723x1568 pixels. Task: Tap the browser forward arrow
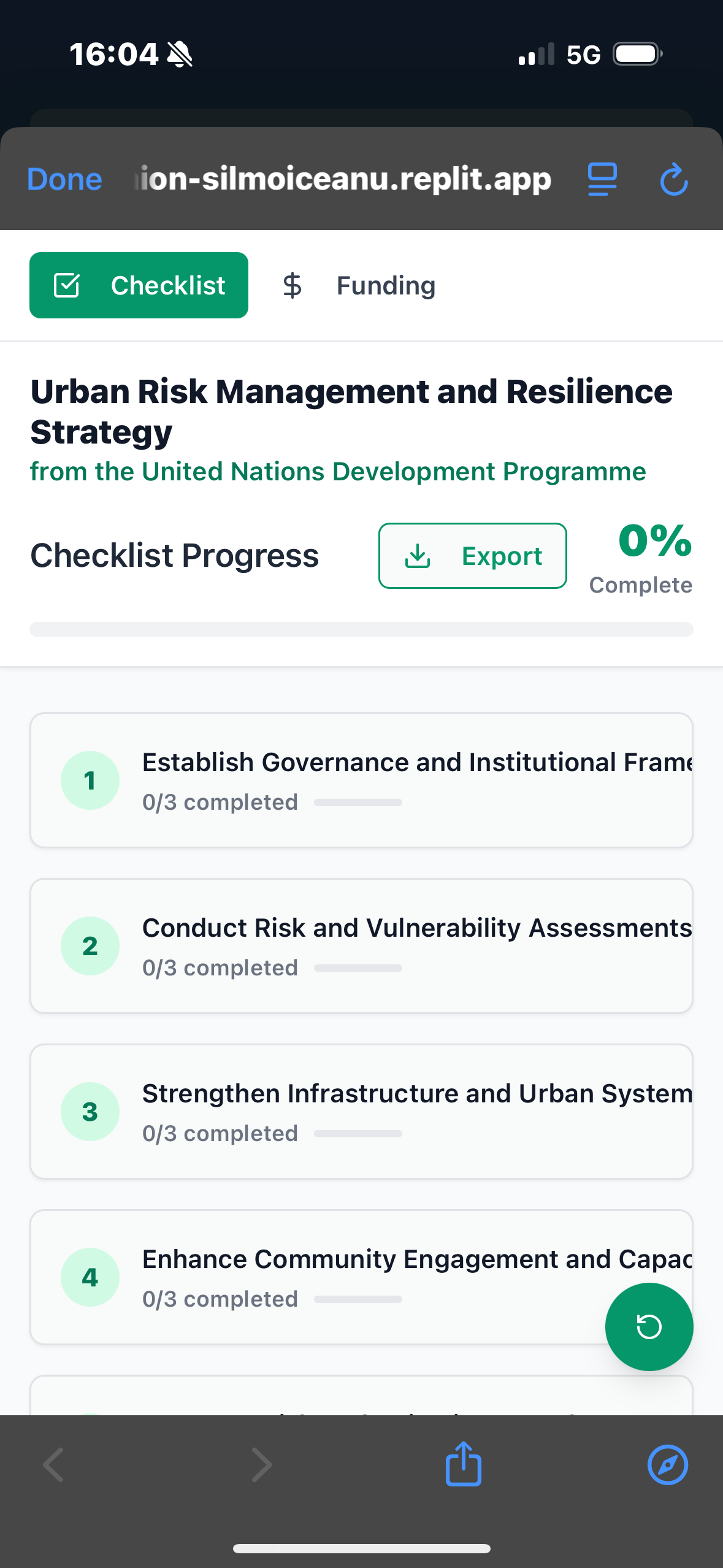262,1464
